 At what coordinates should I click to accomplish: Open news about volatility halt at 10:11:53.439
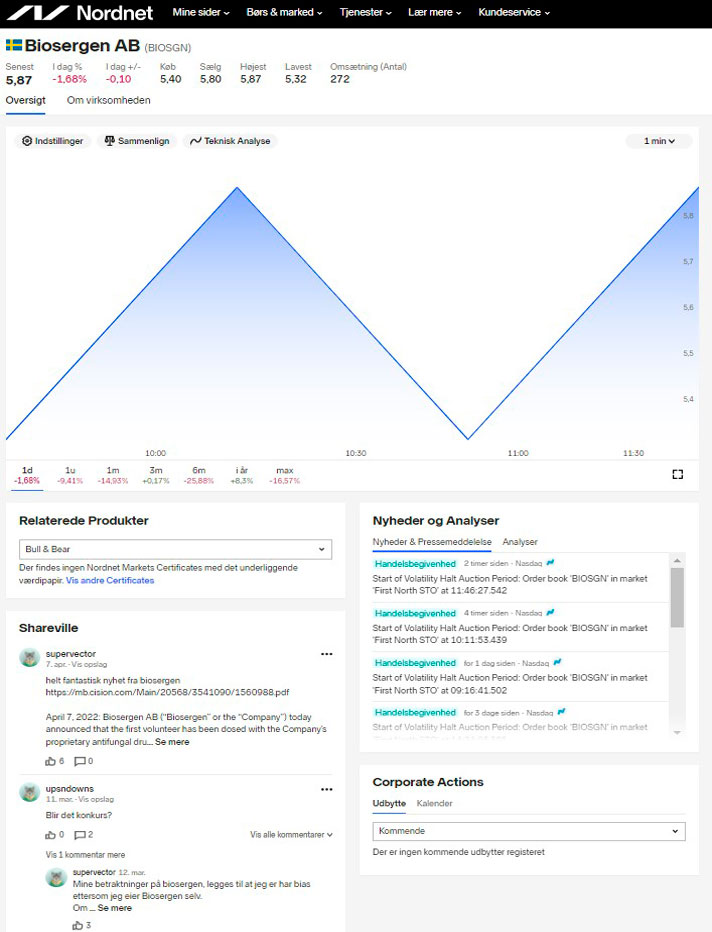510,634
